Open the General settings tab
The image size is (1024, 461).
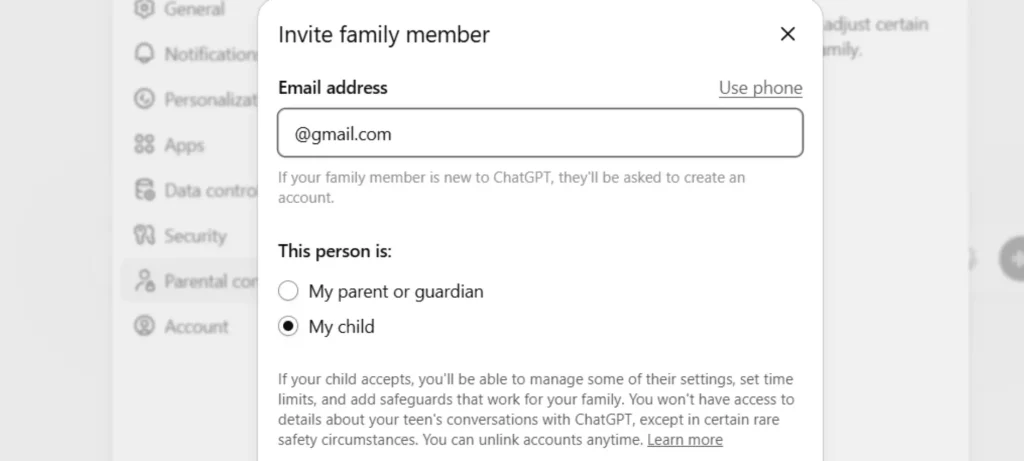pyautogui.click(x=194, y=9)
